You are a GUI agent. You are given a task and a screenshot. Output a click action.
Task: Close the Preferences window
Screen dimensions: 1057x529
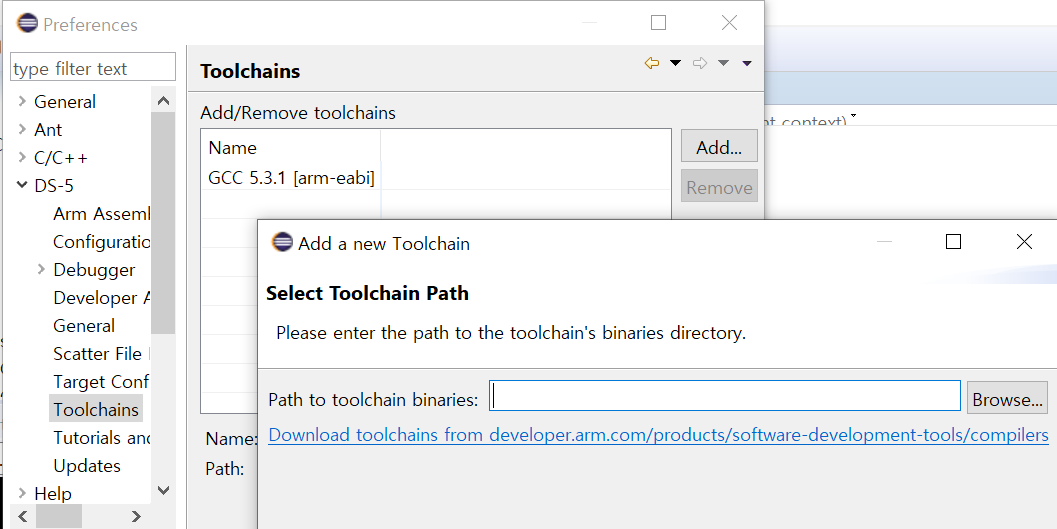(x=729, y=22)
